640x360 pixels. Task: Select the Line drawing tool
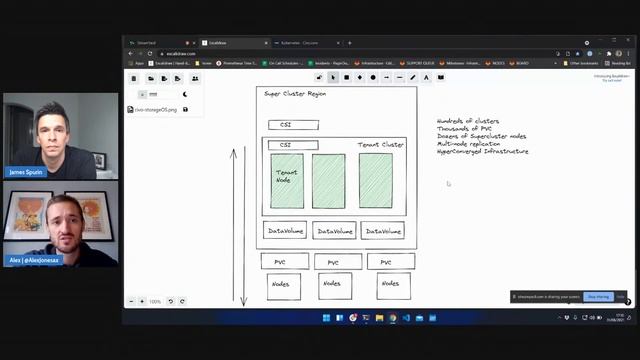400,78
